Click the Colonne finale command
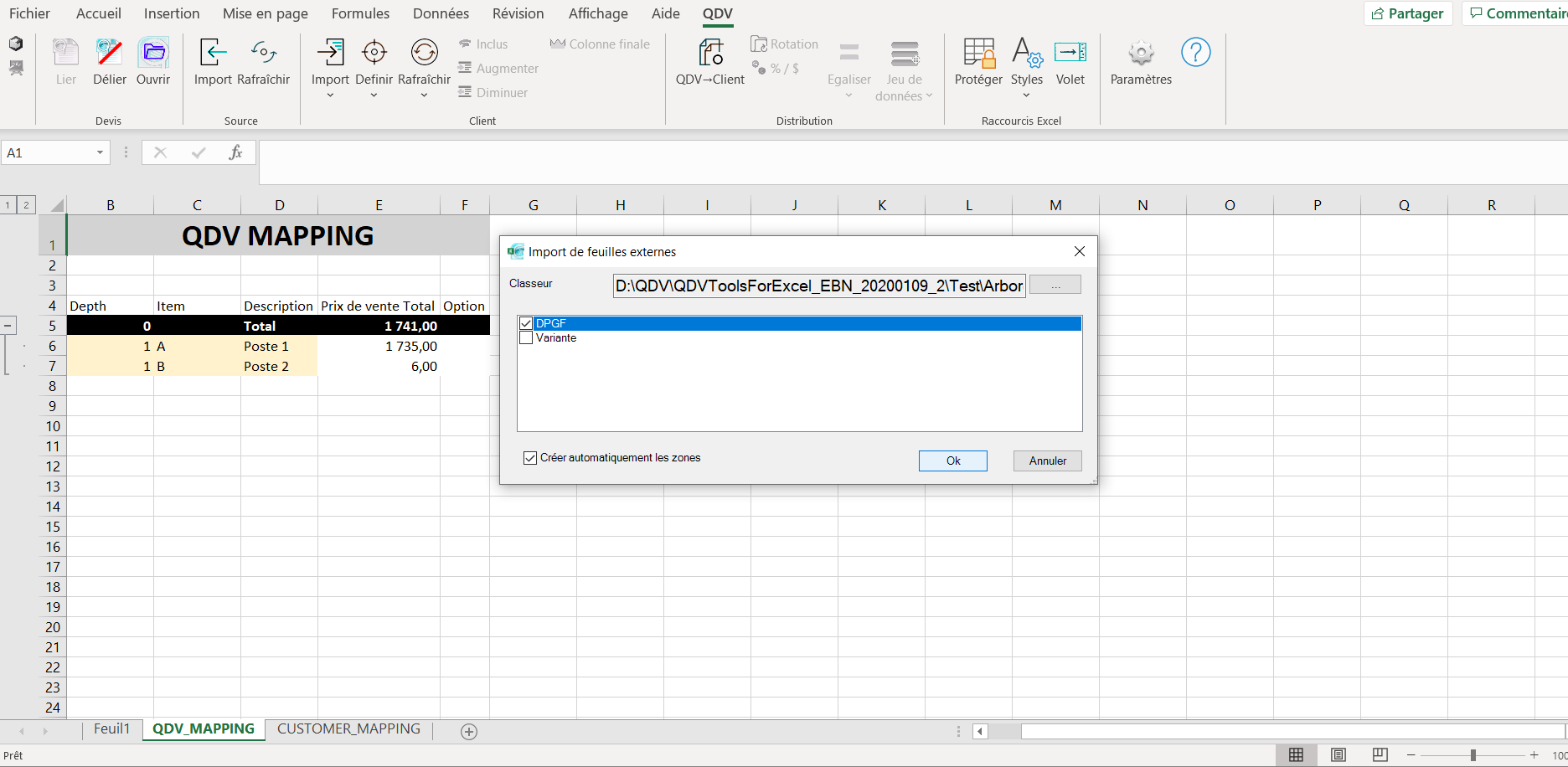This screenshot has width=1568, height=767. pyautogui.click(x=600, y=44)
